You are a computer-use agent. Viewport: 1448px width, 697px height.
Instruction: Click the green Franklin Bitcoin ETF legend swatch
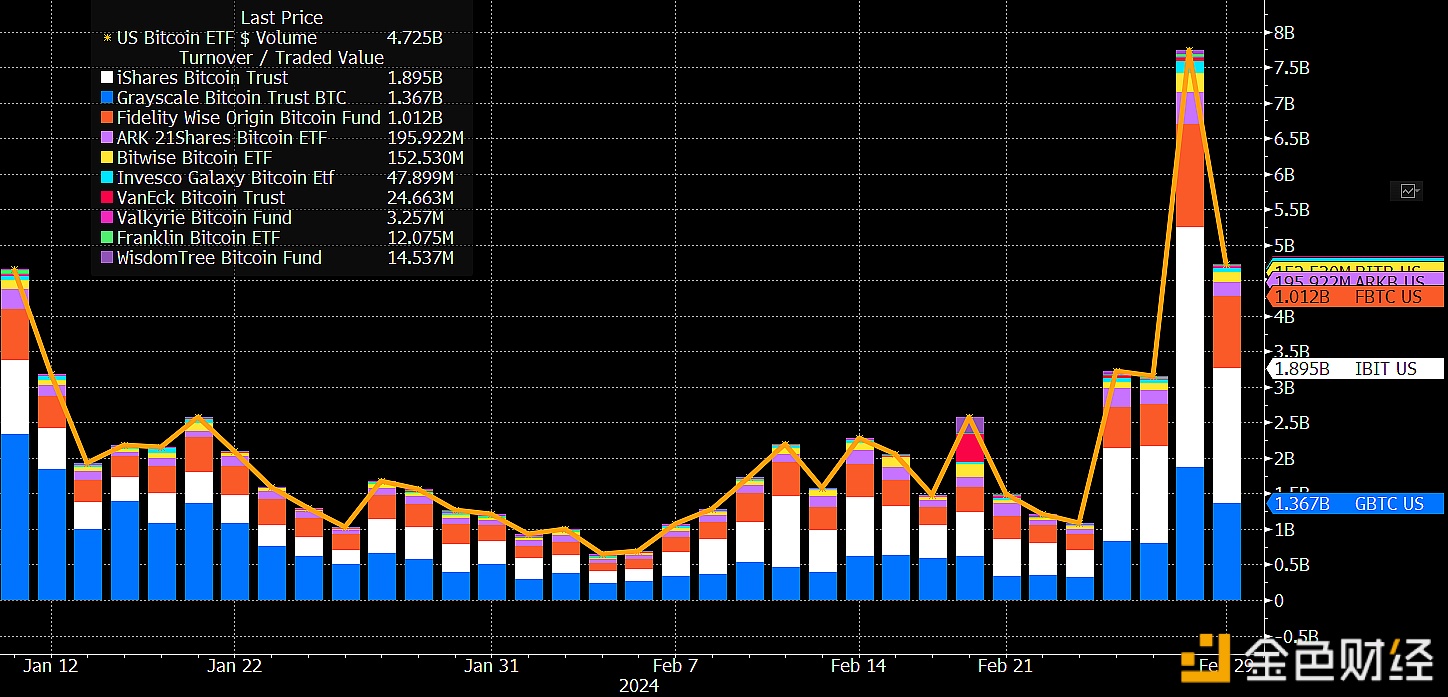(x=107, y=238)
